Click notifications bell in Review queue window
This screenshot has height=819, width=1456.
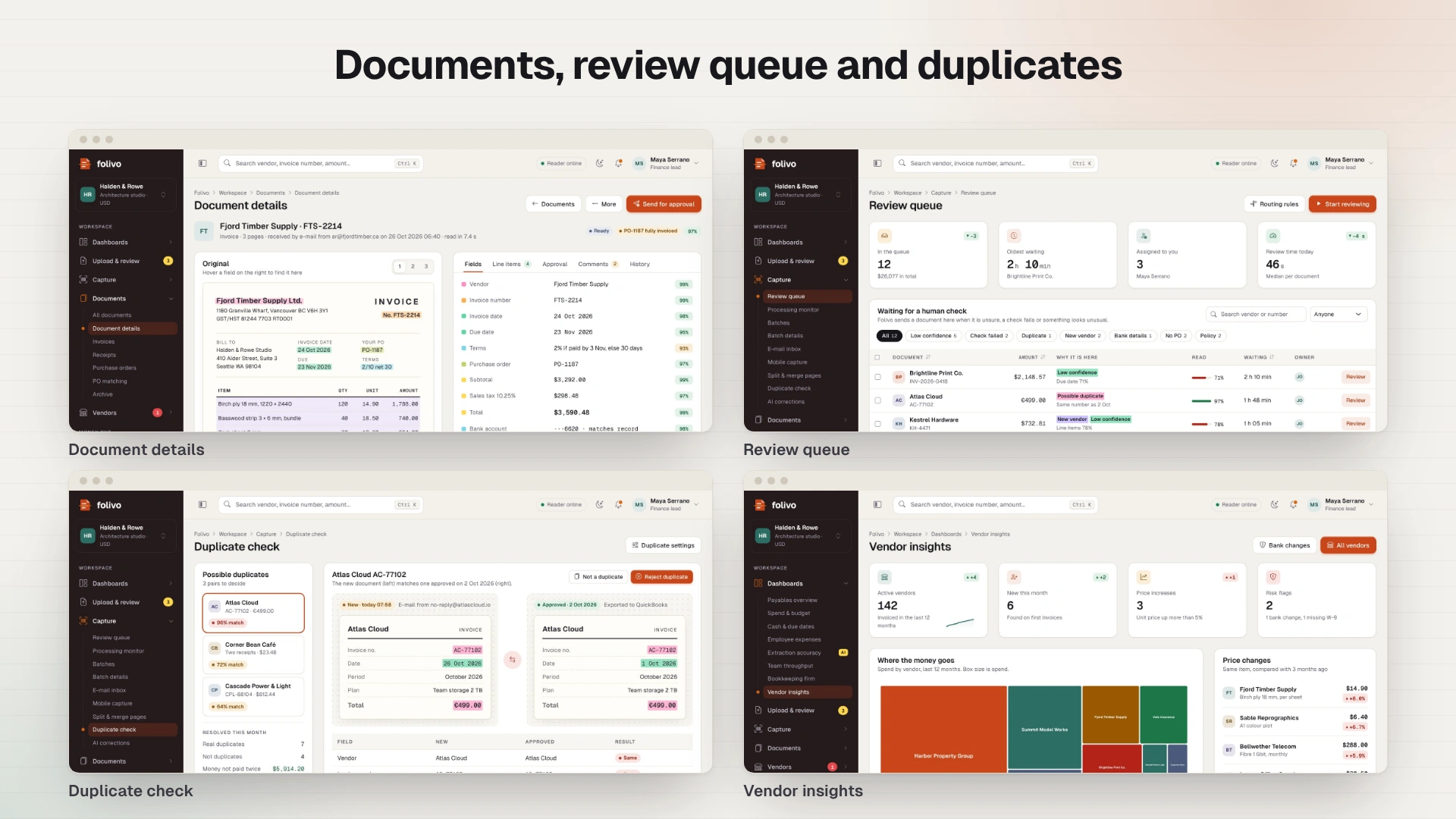pyautogui.click(x=1294, y=163)
